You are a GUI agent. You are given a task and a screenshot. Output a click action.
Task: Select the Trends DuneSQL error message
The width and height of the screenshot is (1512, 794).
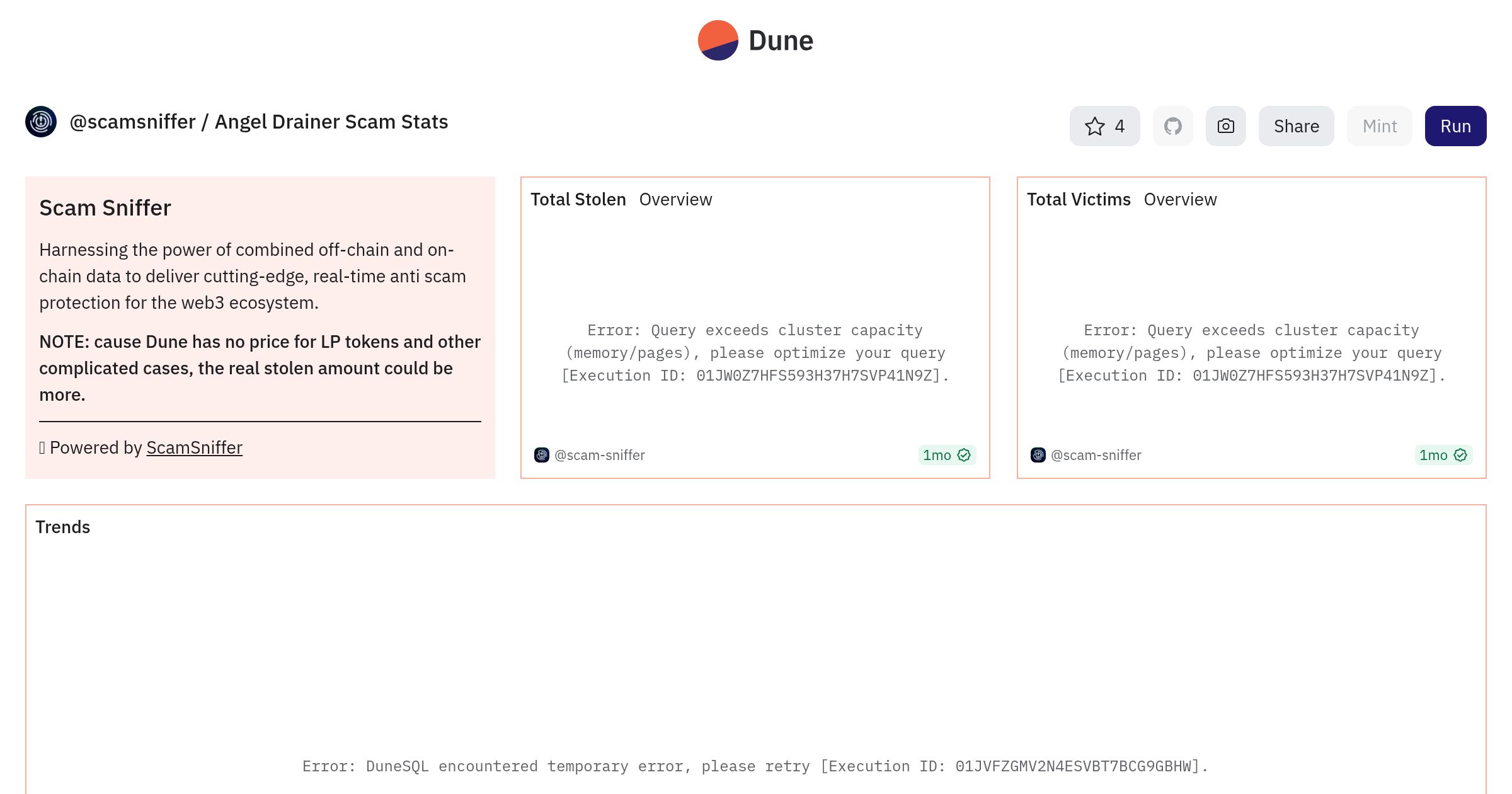[755, 766]
